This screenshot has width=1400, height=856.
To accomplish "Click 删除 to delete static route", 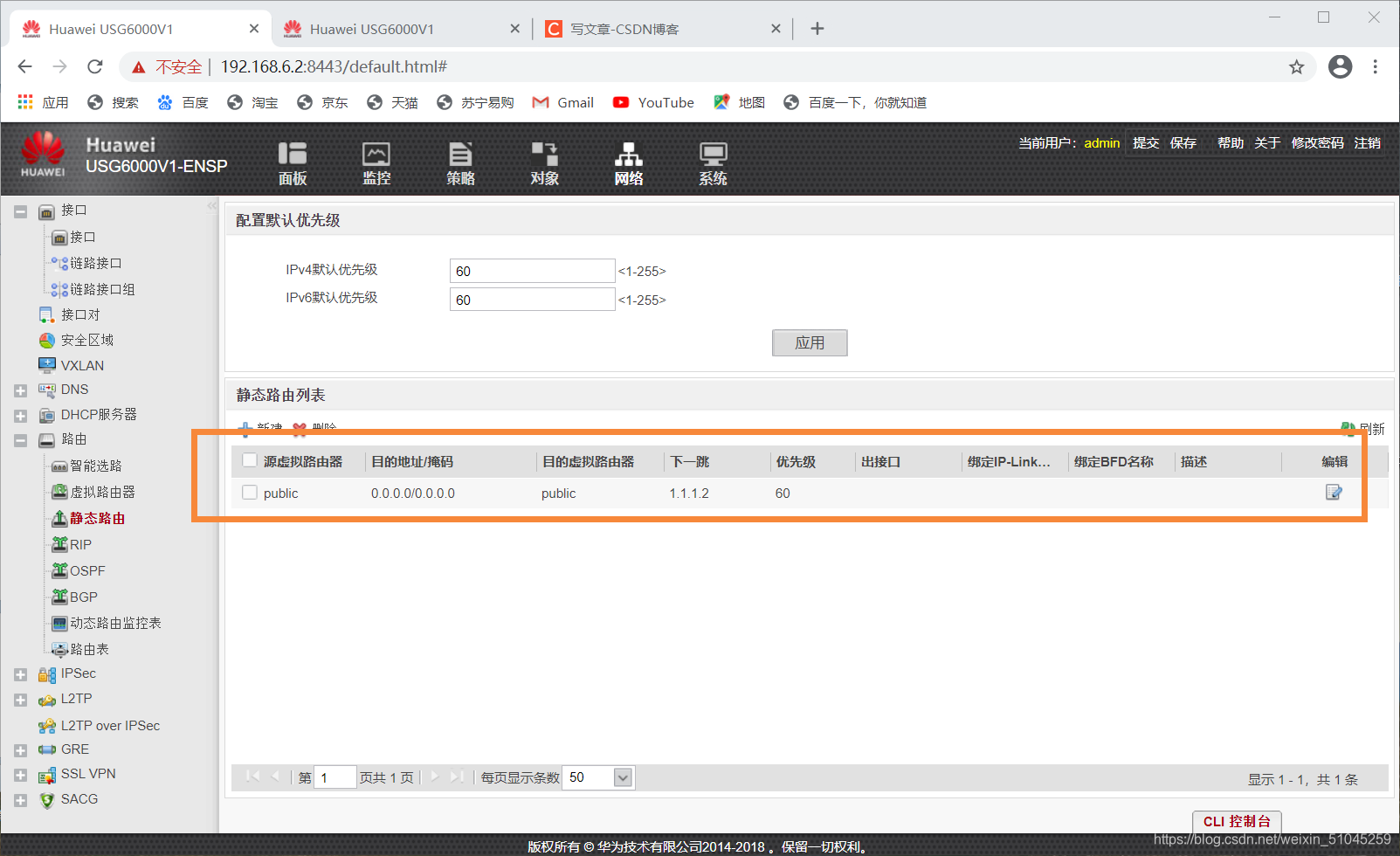I will tap(314, 428).
